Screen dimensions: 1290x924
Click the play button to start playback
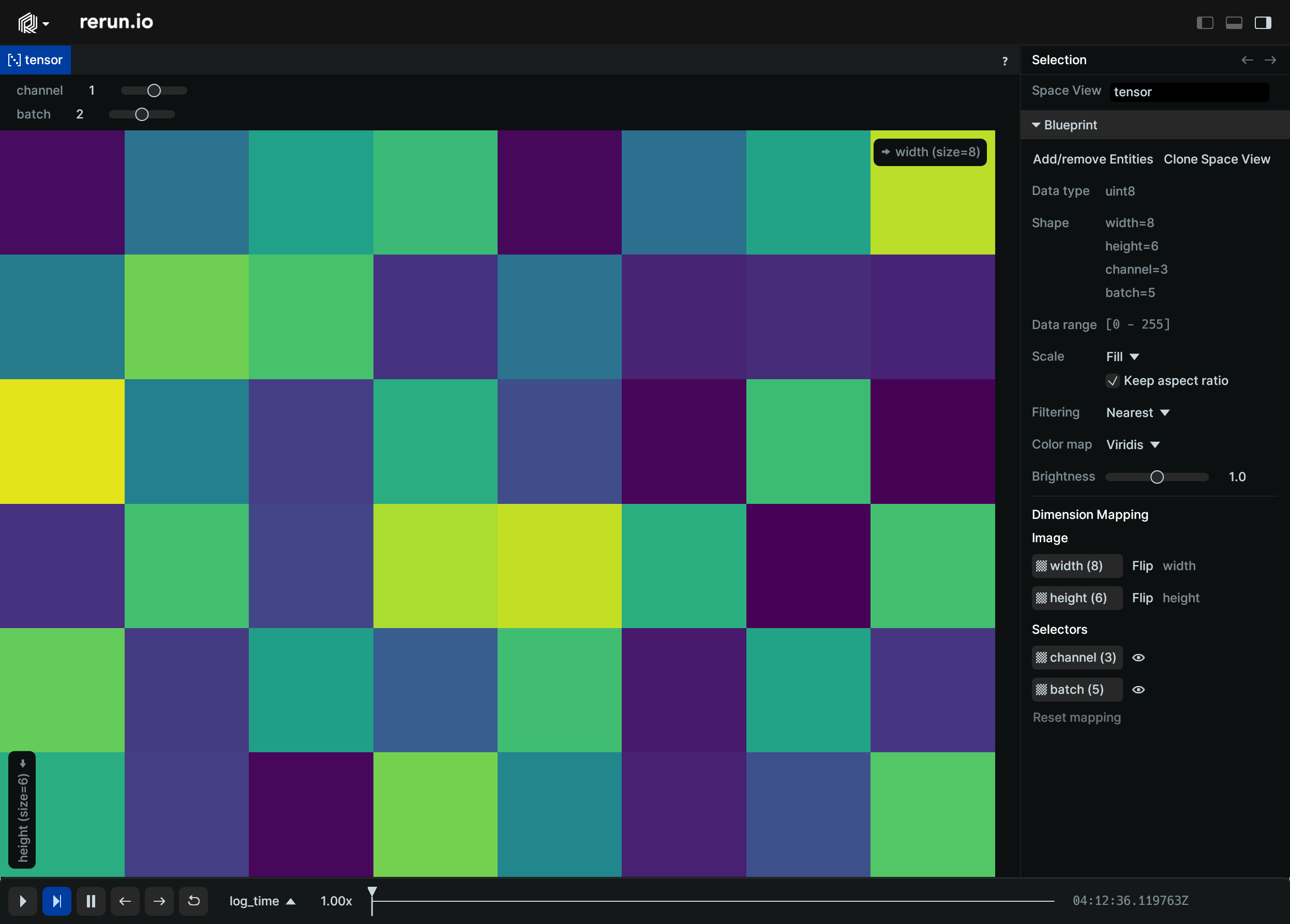coord(23,901)
